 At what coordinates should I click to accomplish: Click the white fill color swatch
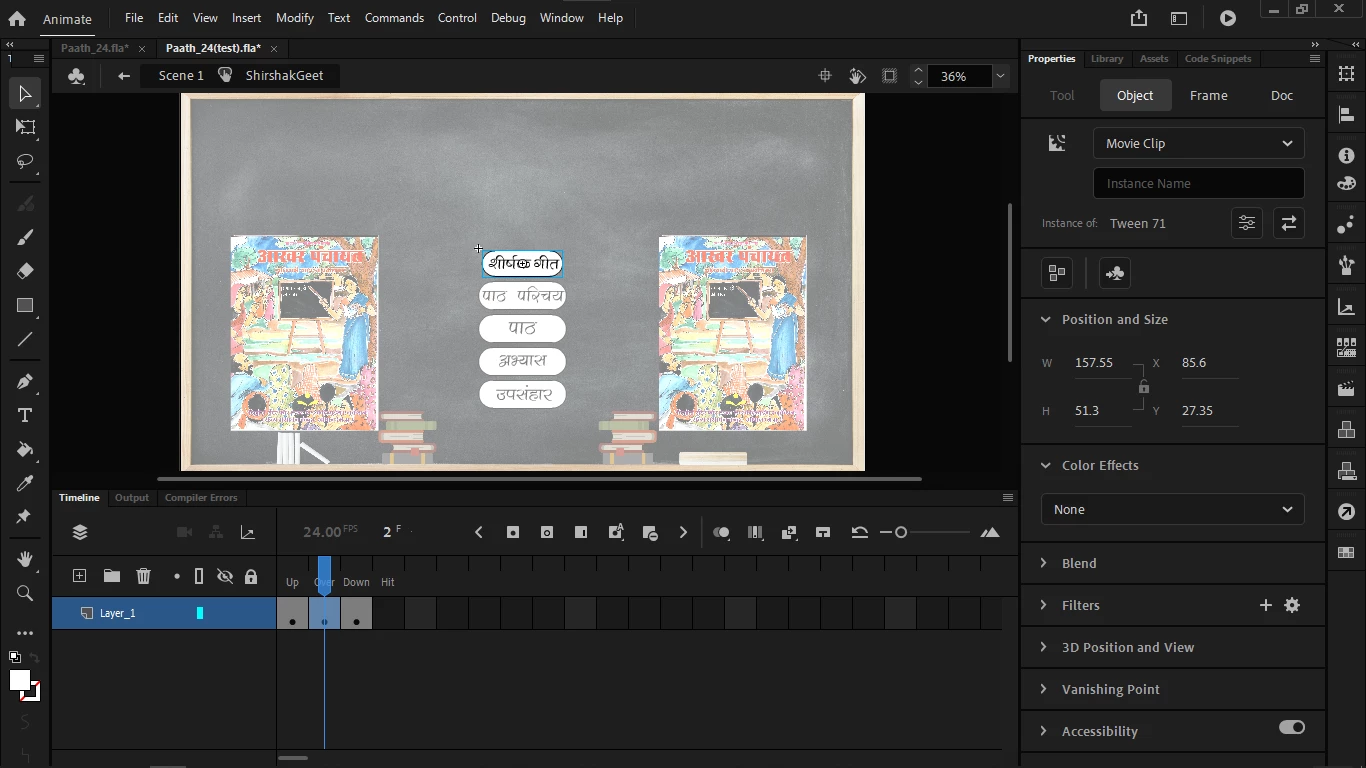coord(19,680)
